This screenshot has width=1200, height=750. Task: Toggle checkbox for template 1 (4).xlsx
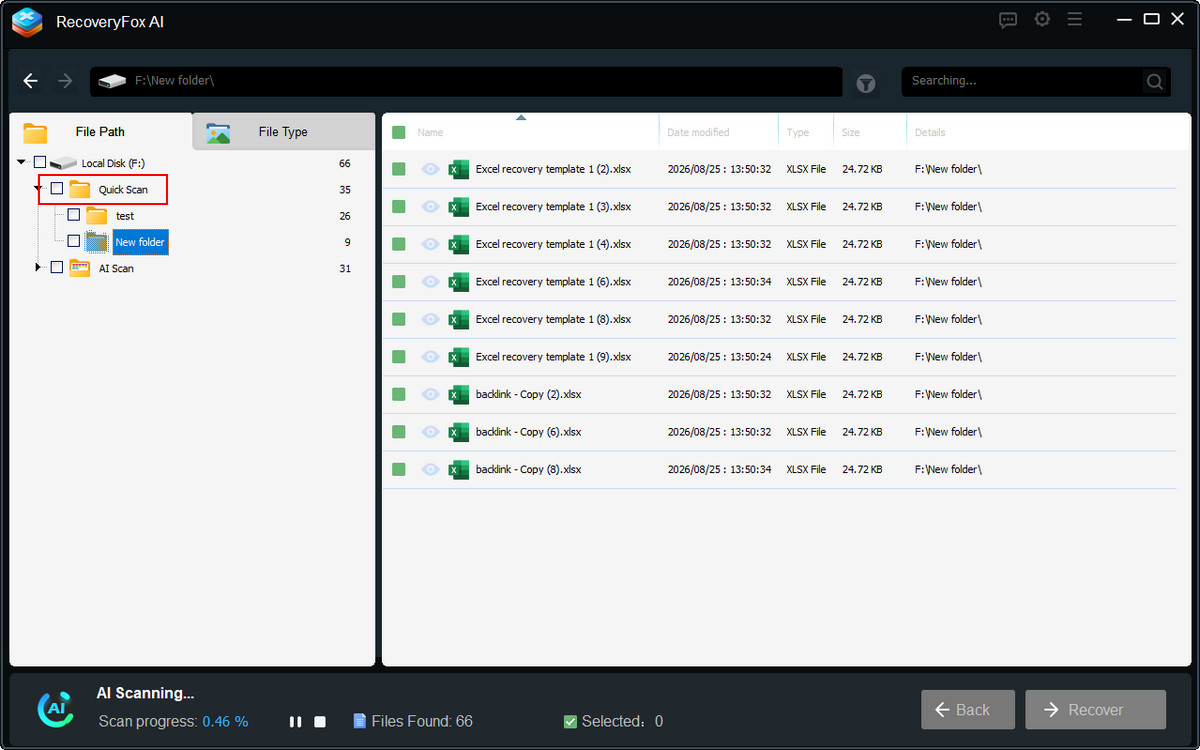point(399,244)
